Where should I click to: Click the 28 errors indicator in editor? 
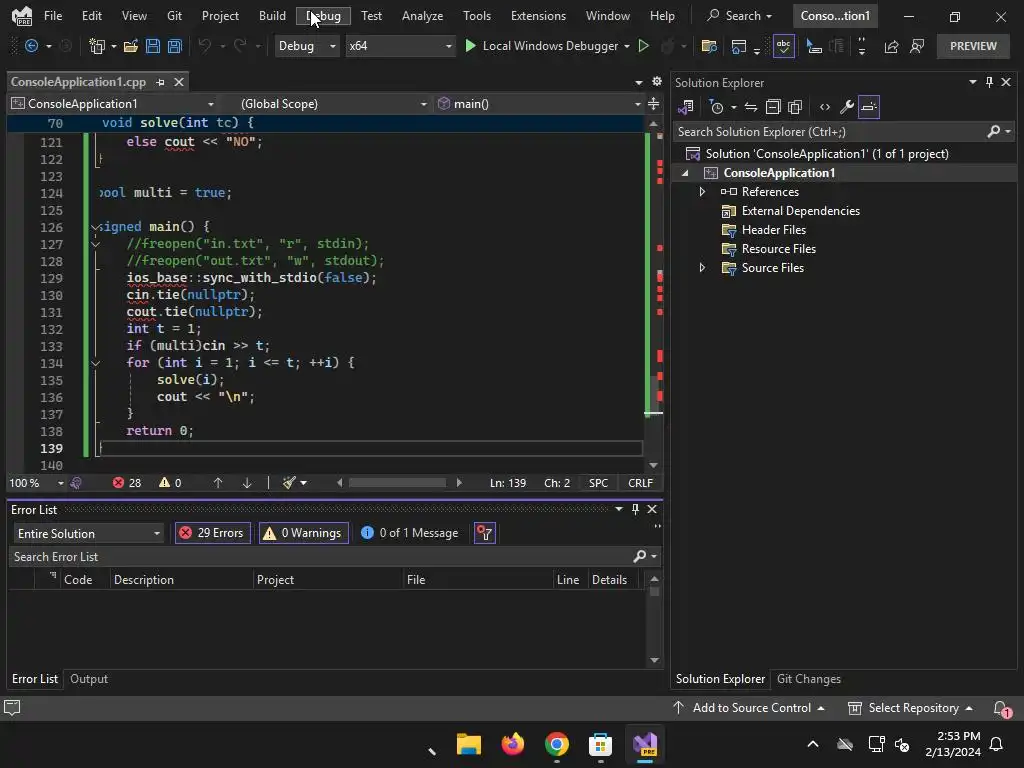click(x=127, y=483)
